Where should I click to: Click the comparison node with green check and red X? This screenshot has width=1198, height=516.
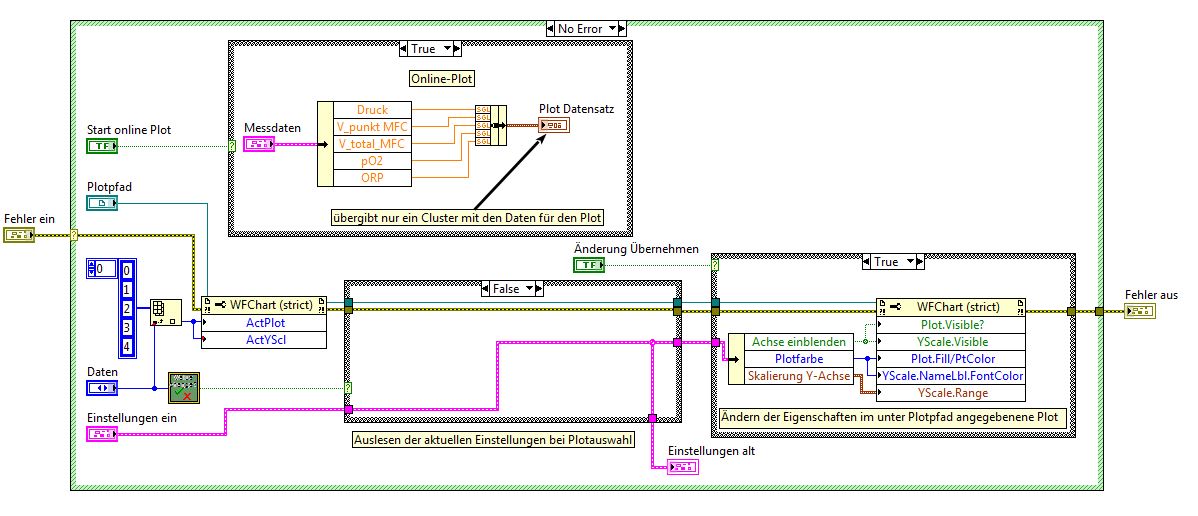pos(183,388)
